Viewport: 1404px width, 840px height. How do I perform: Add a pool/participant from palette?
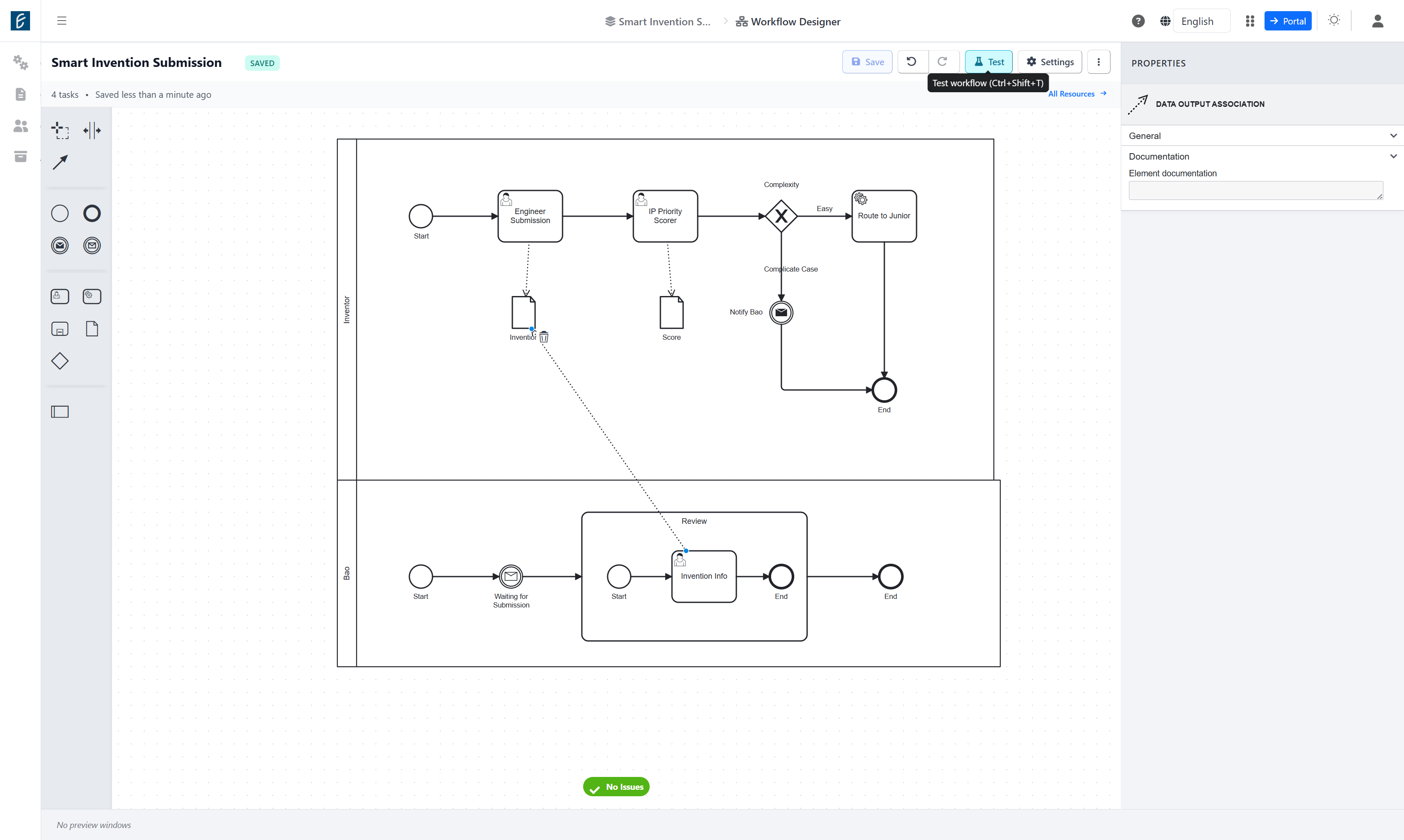coord(60,412)
